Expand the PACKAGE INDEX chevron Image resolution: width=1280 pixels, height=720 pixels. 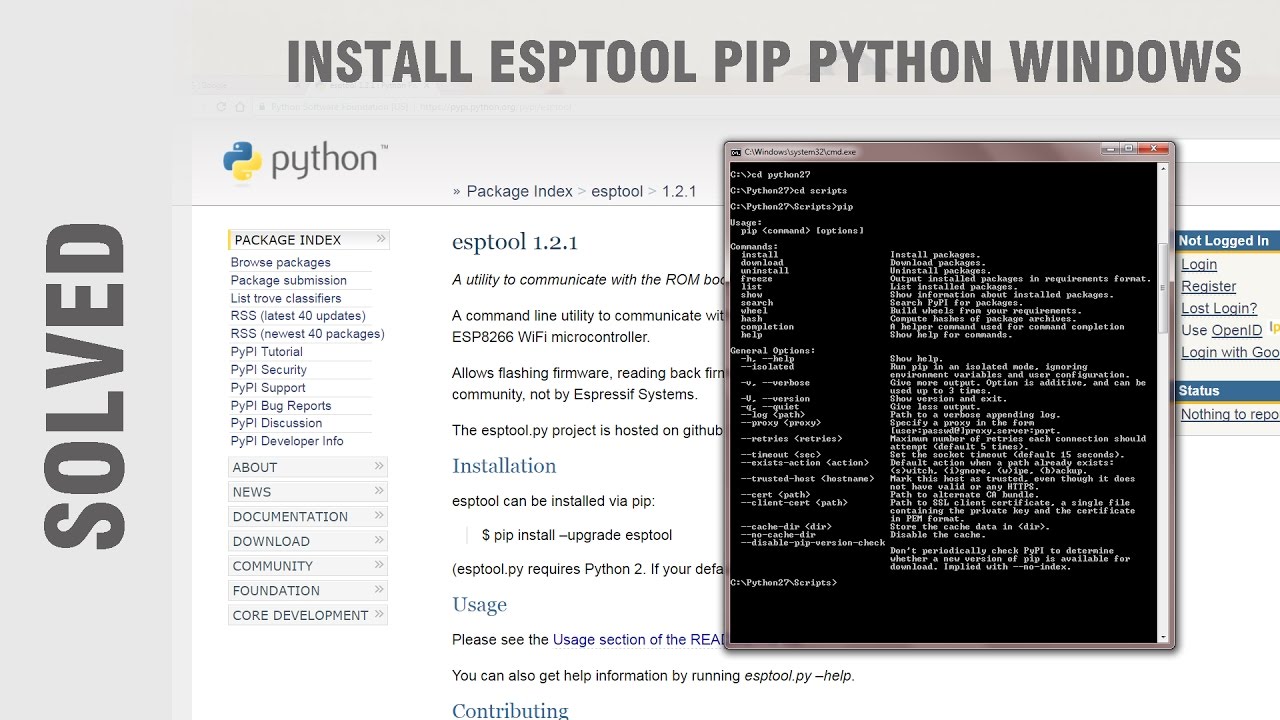click(x=380, y=239)
